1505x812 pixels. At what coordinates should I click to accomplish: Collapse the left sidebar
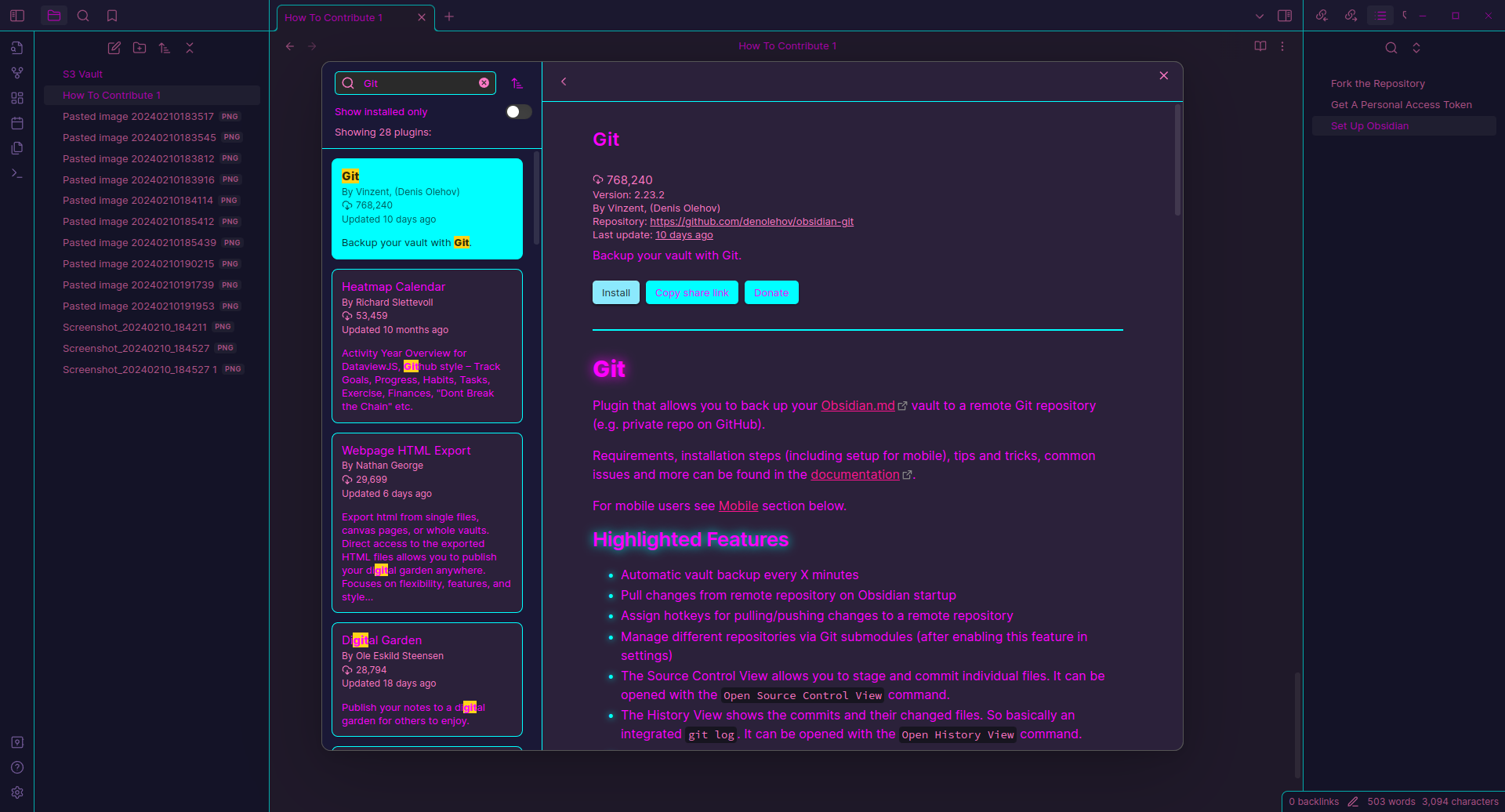point(17,16)
